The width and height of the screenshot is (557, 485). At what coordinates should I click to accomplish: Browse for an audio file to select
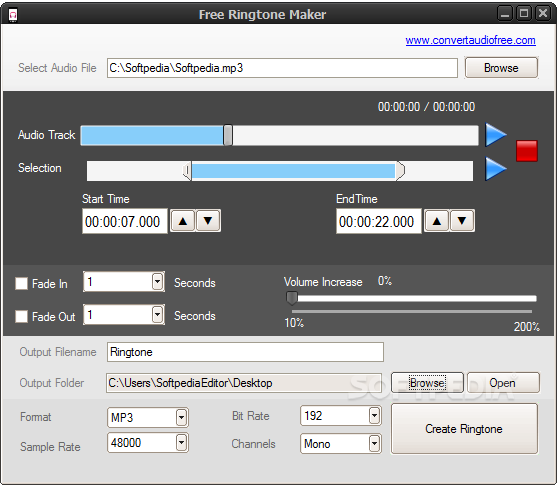[x=501, y=68]
